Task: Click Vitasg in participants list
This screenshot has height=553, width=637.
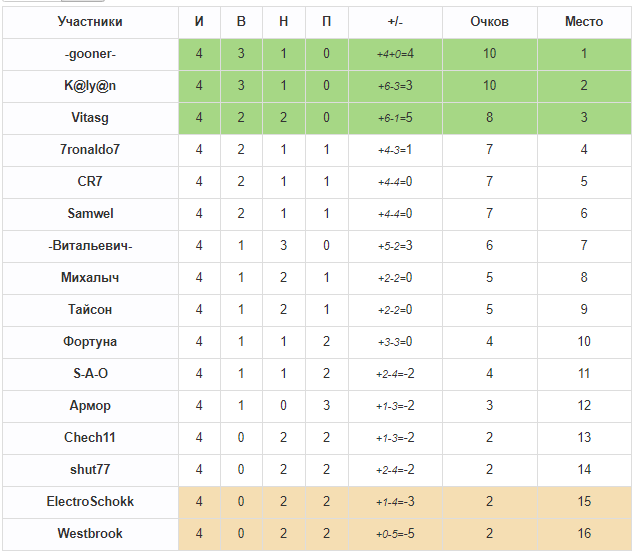Action: (x=90, y=117)
